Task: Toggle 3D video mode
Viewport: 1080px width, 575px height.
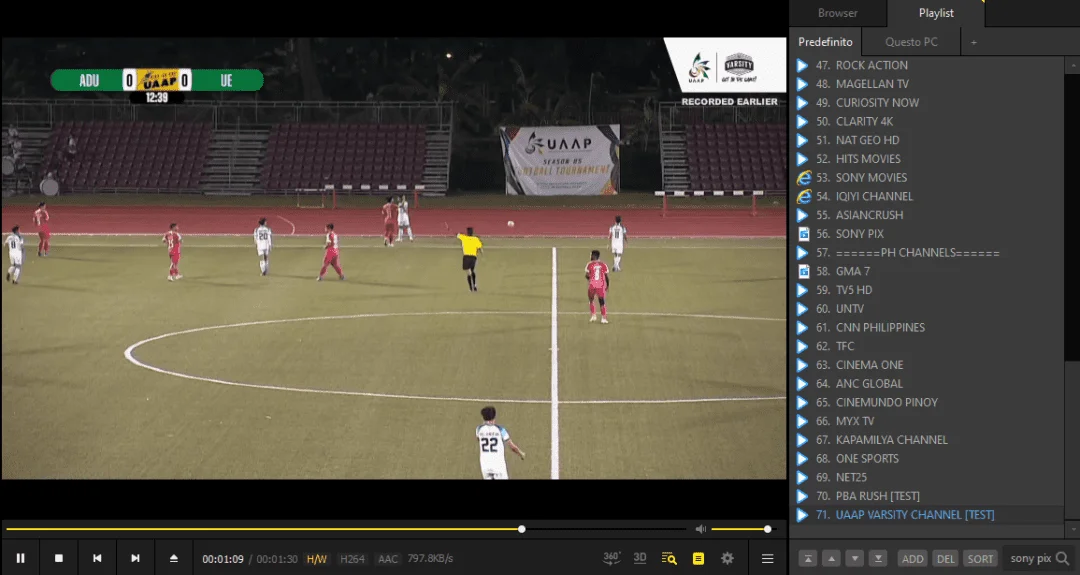Action: point(640,558)
